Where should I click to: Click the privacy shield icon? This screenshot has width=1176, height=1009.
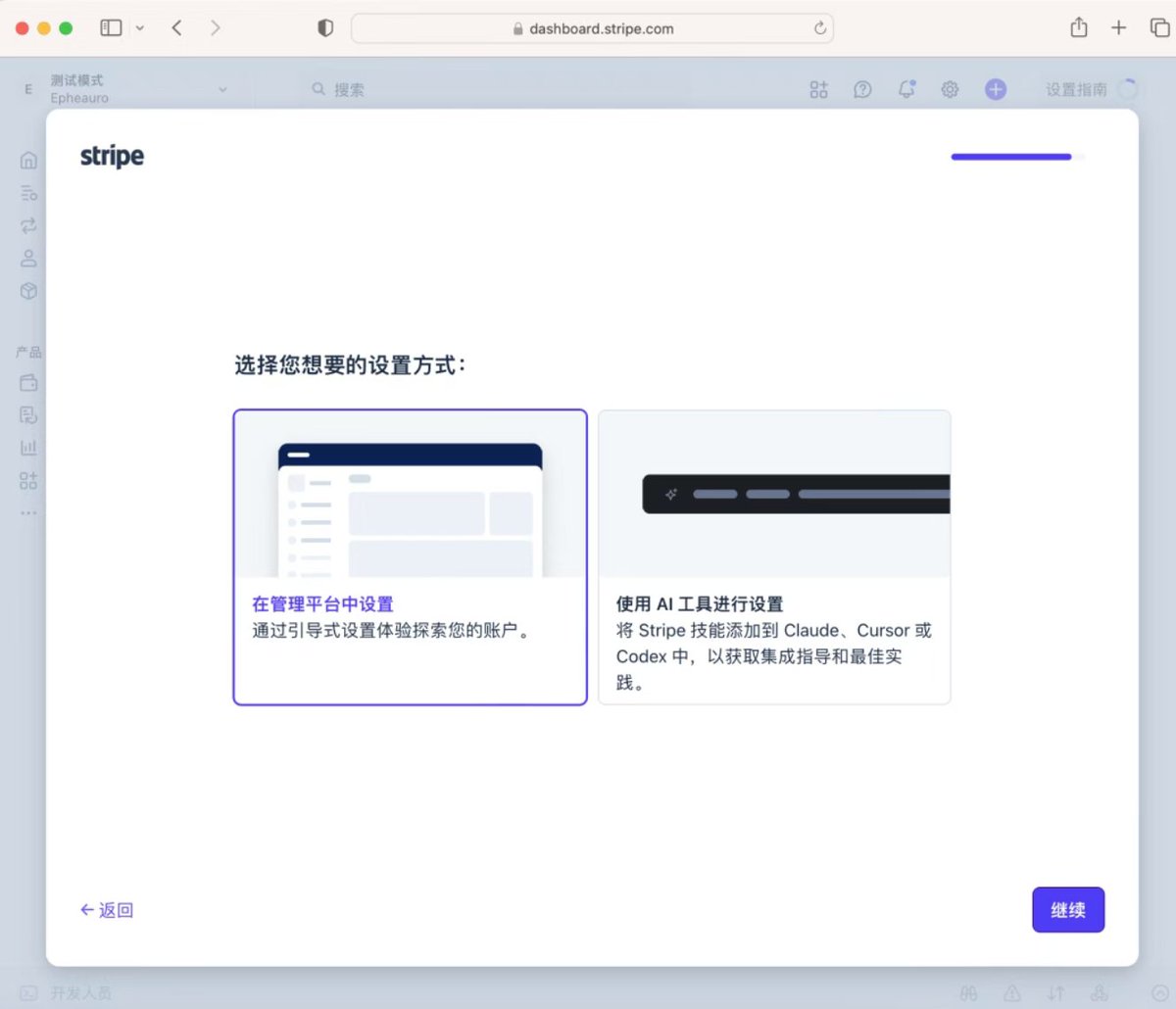(x=326, y=28)
